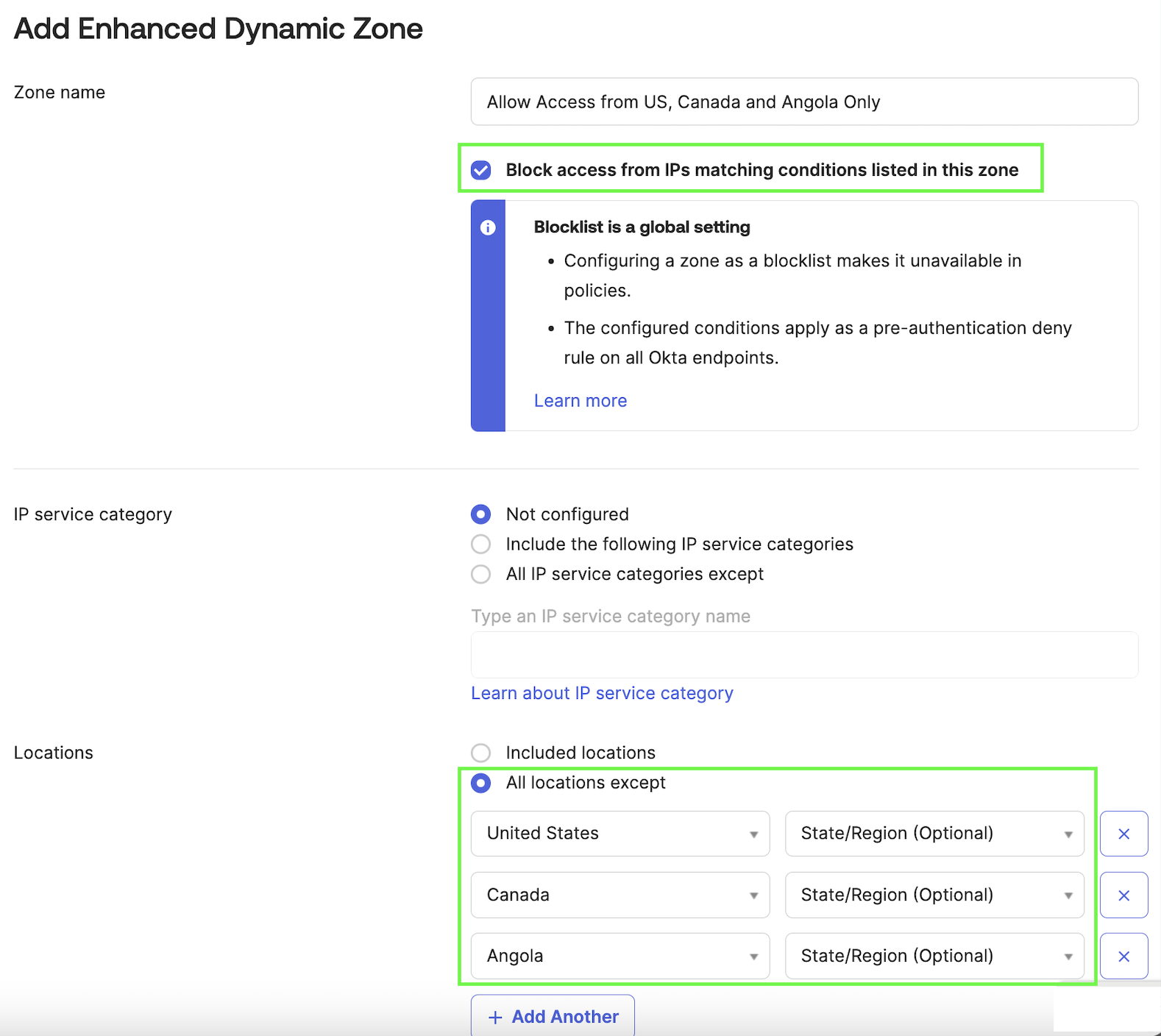Screen dimensions: 1161x1036
Task: Open State/Region dropdown for Angola
Action: [934, 956]
